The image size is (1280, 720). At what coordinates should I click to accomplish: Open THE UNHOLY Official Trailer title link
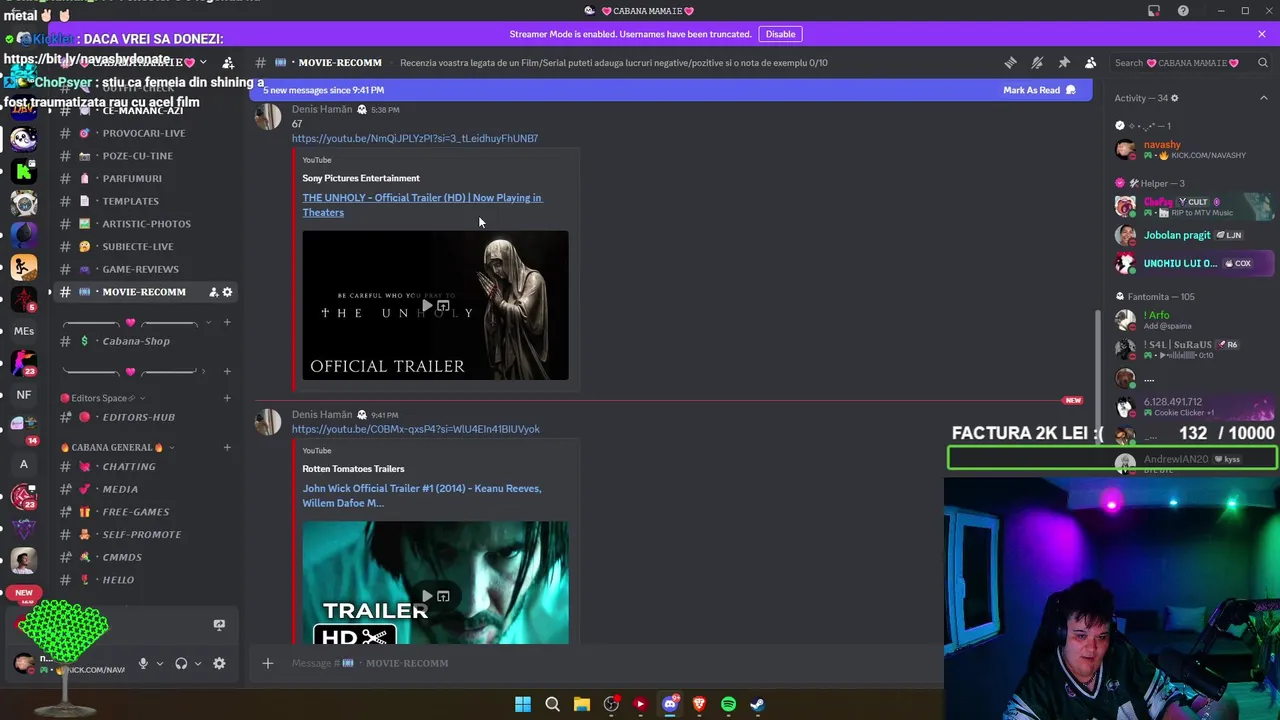[422, 205]
